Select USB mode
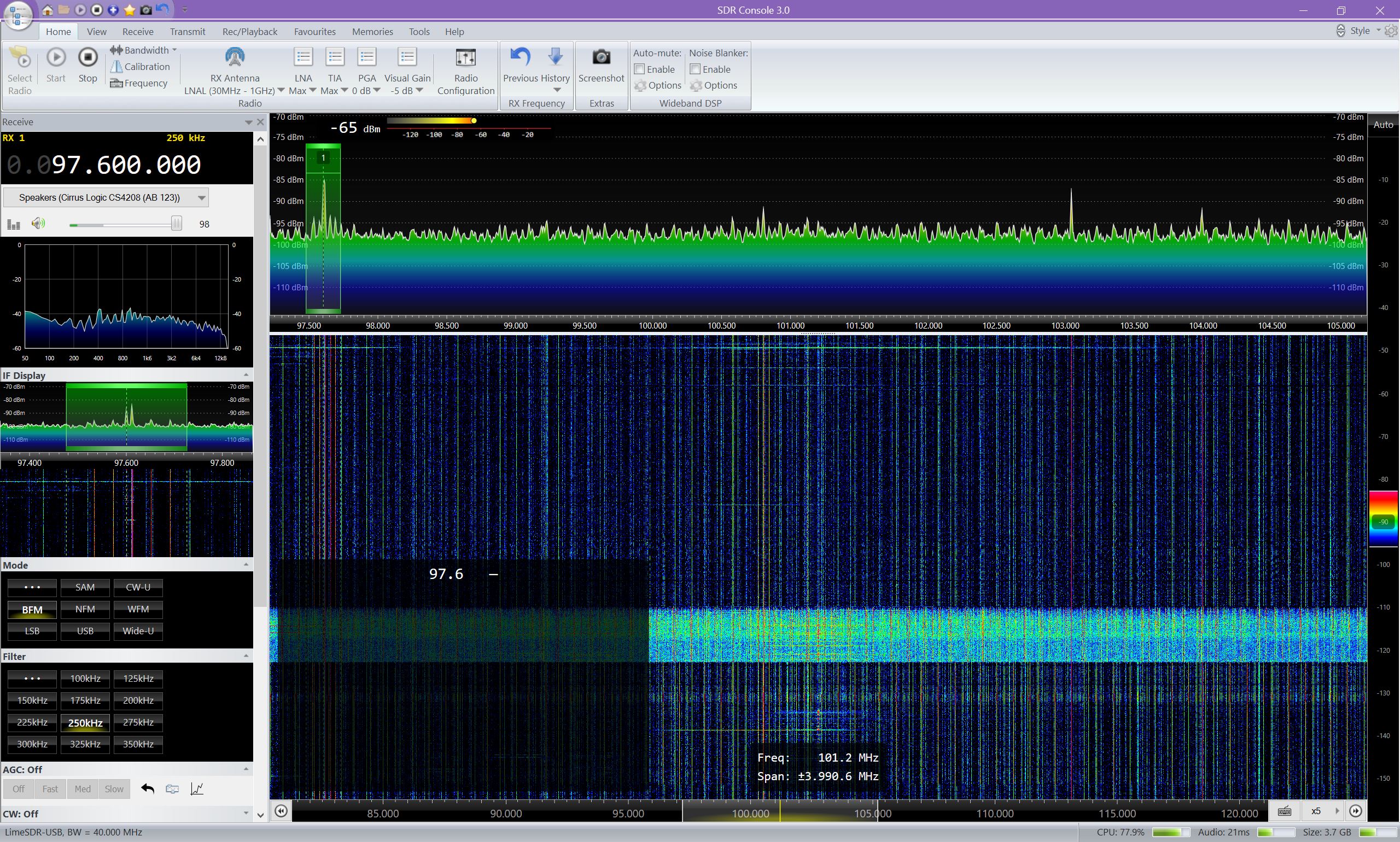 coord(85,631)
